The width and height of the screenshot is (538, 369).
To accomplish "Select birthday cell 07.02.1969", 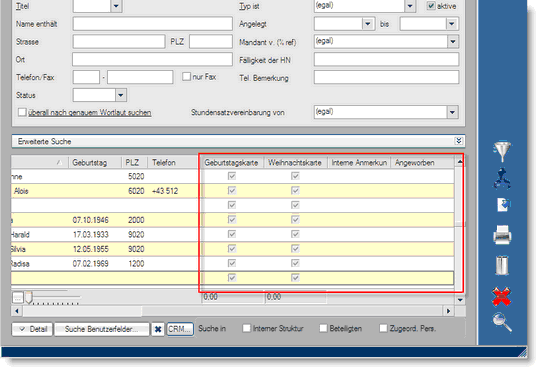I will pyautogui.click(x=91, y=264).
